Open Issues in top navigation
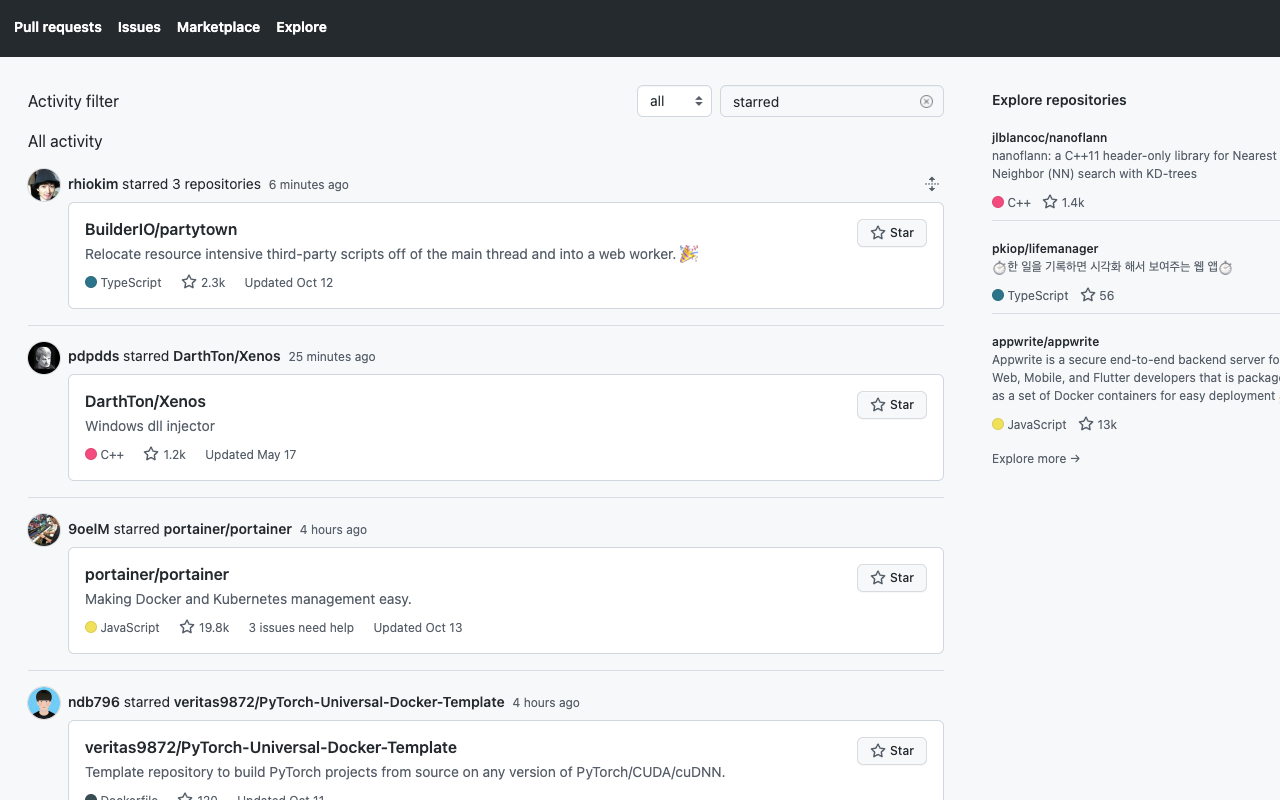This screenshot has height=800, width=1280. tap(139, 27)
